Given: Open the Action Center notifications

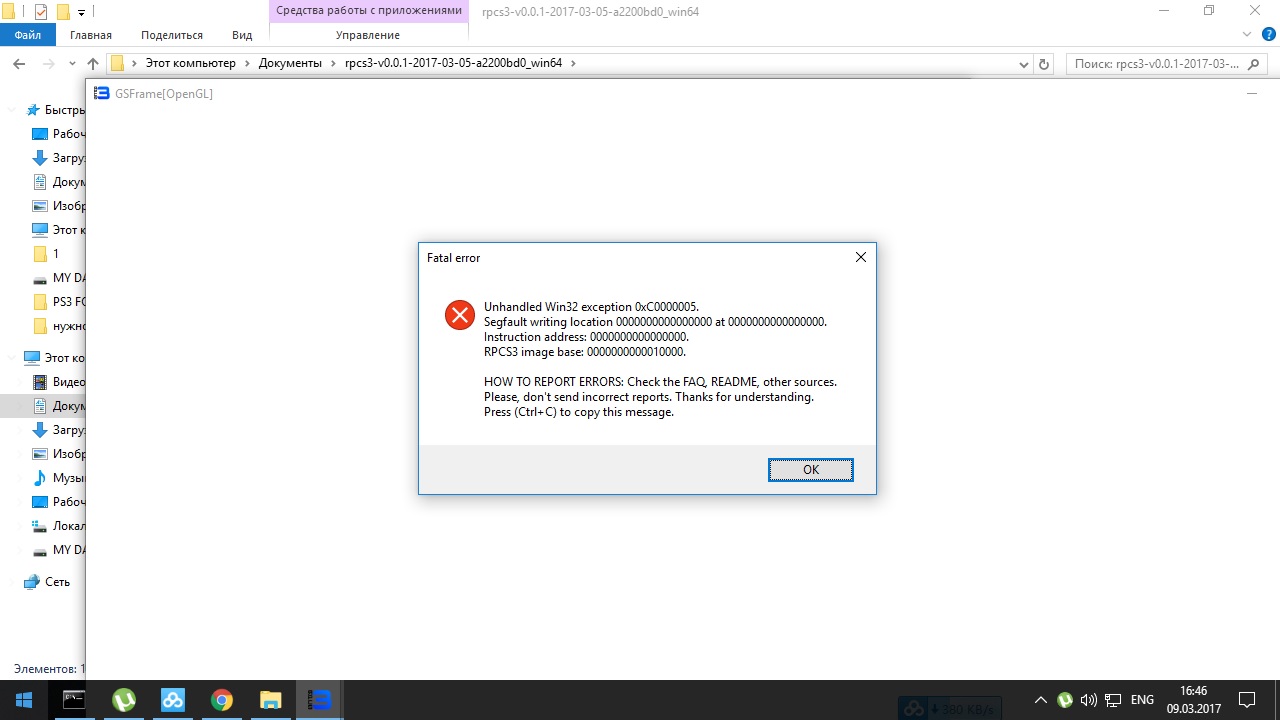Looking at the screenshot, I should tap(1247, 700).
